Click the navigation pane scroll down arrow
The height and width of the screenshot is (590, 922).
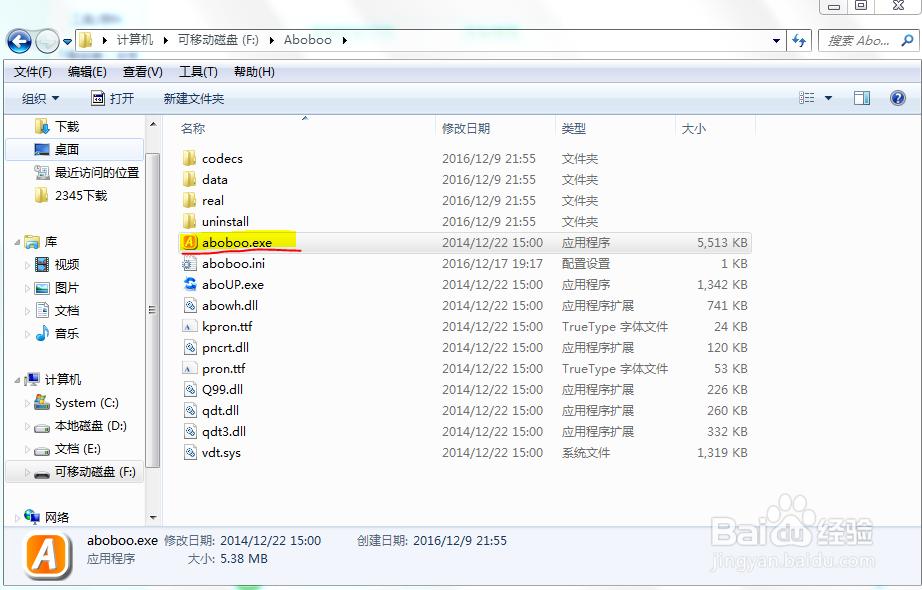153,518
